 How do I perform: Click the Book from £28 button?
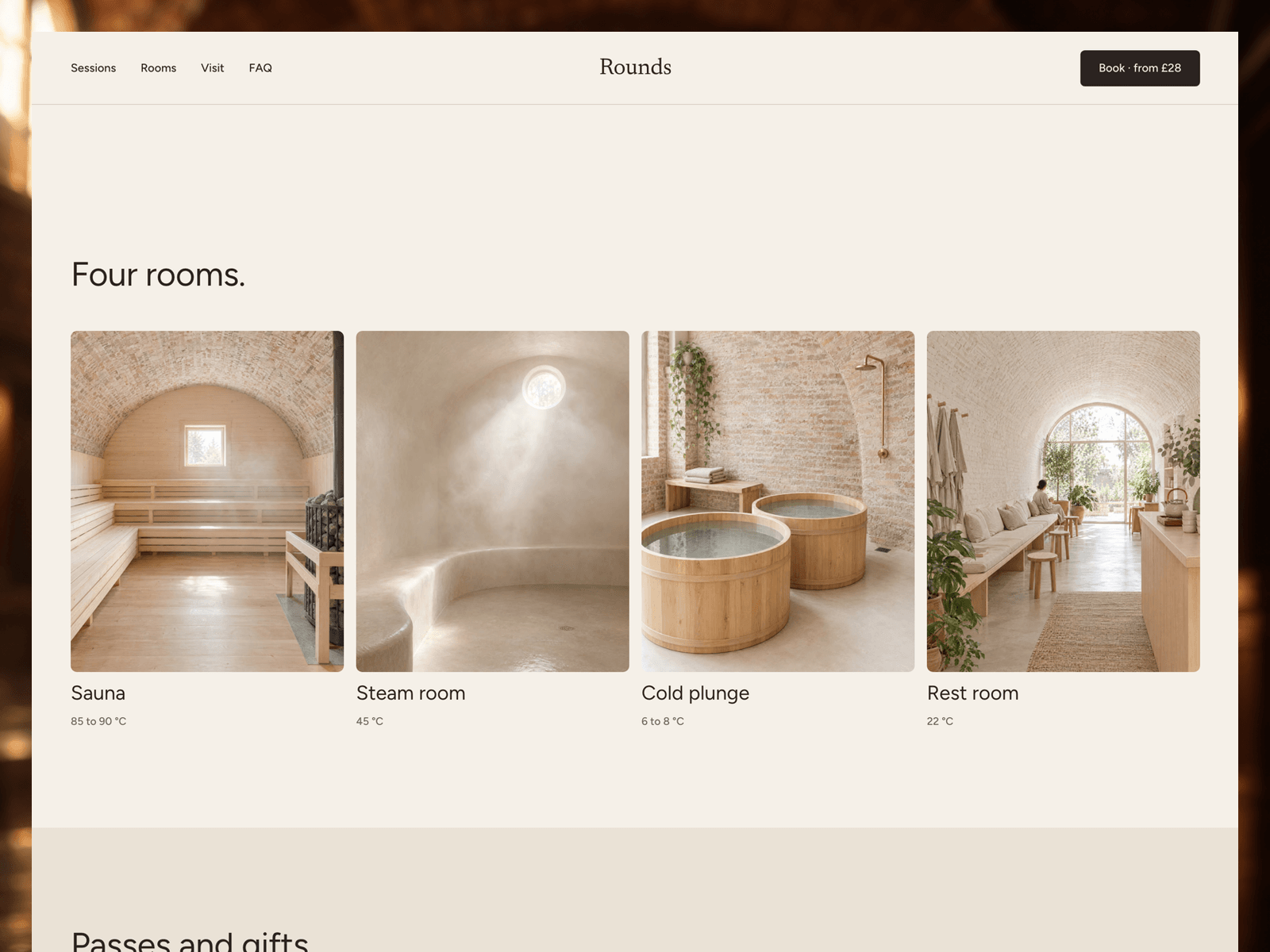[x=1140, y=68]
